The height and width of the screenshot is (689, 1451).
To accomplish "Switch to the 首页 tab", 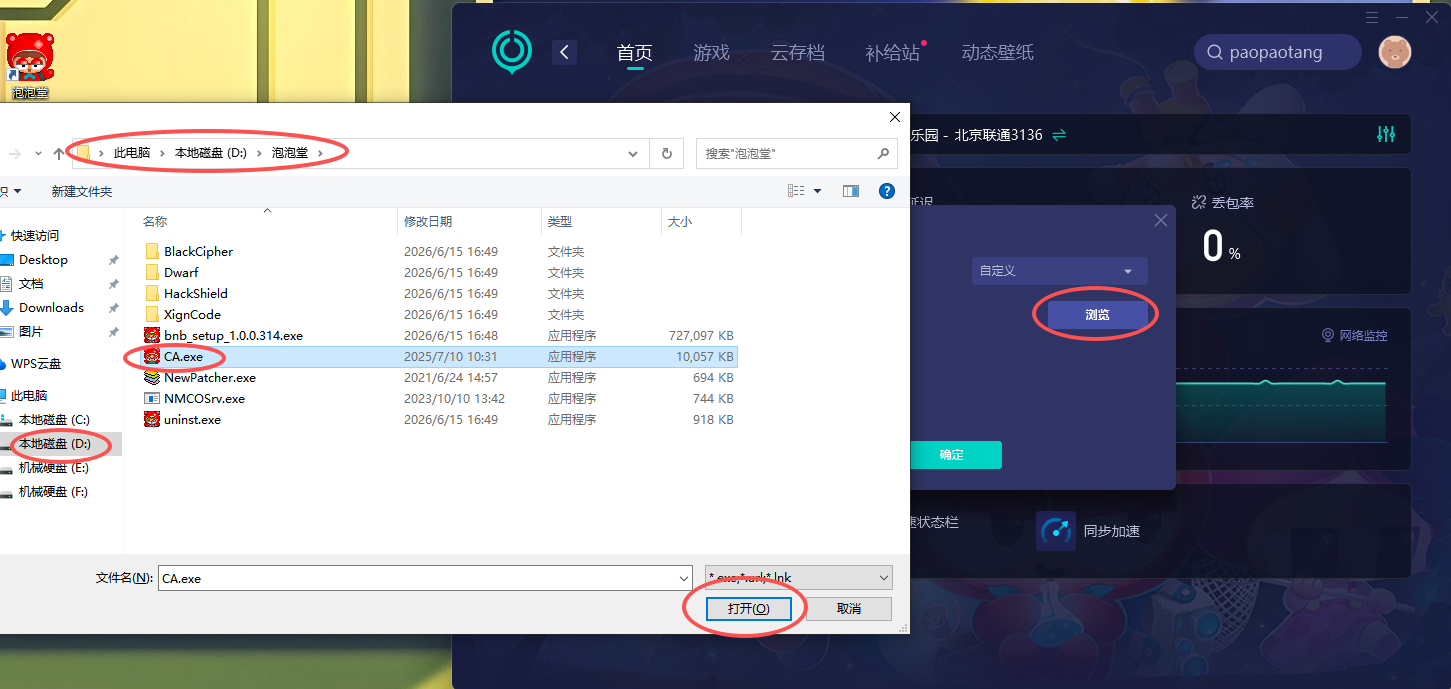I will click(x=635, y=53).
